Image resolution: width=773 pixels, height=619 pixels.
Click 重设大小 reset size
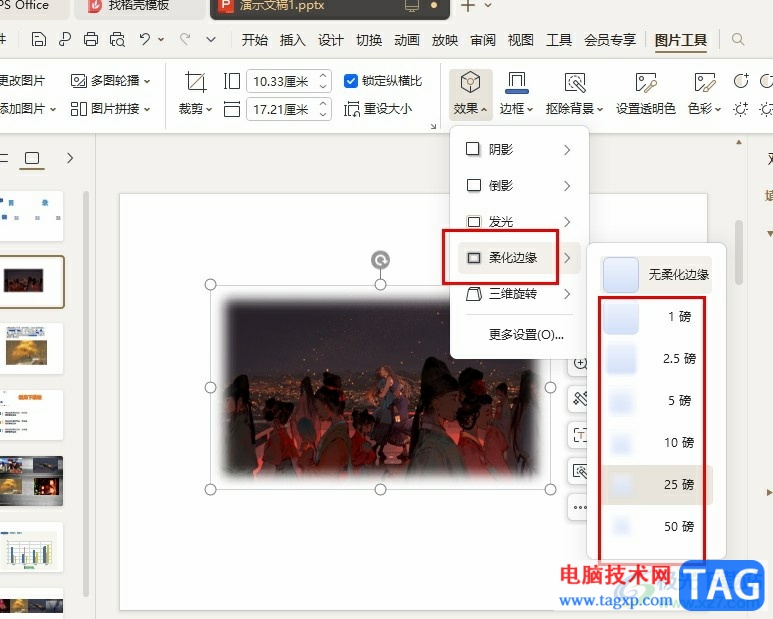[x=378, y=109]
